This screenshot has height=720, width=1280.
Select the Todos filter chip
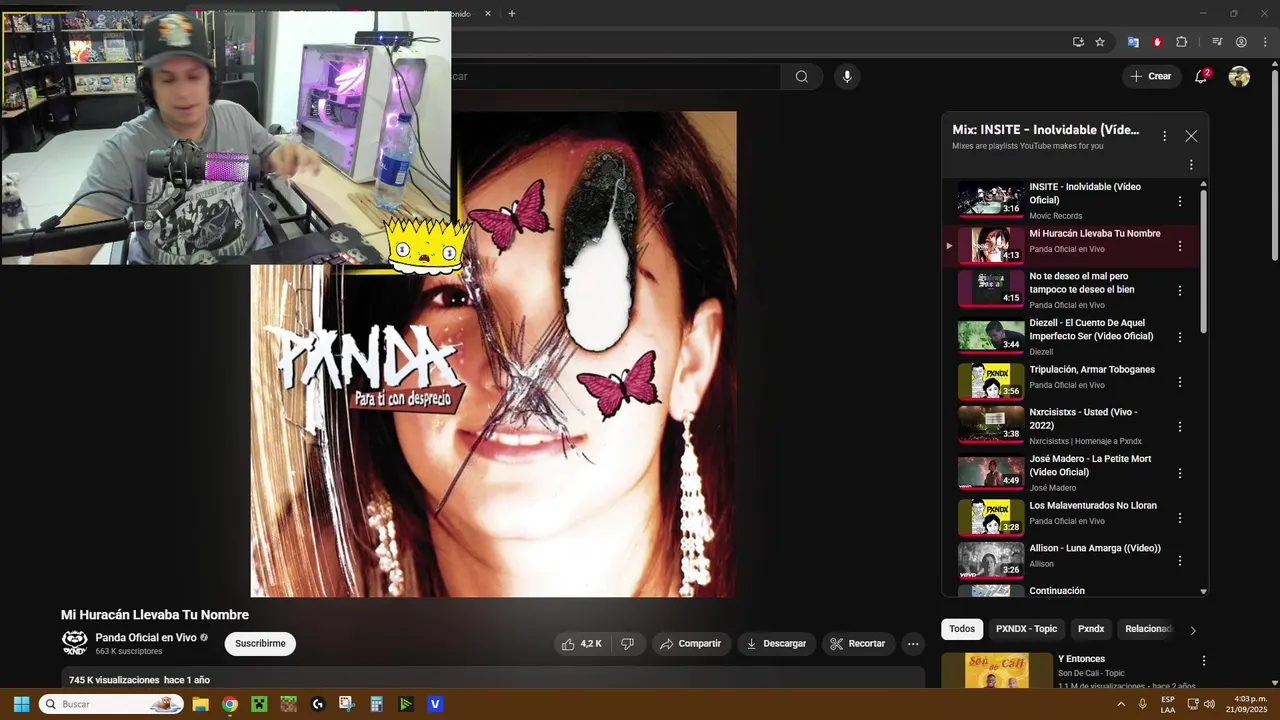[962, 629]
